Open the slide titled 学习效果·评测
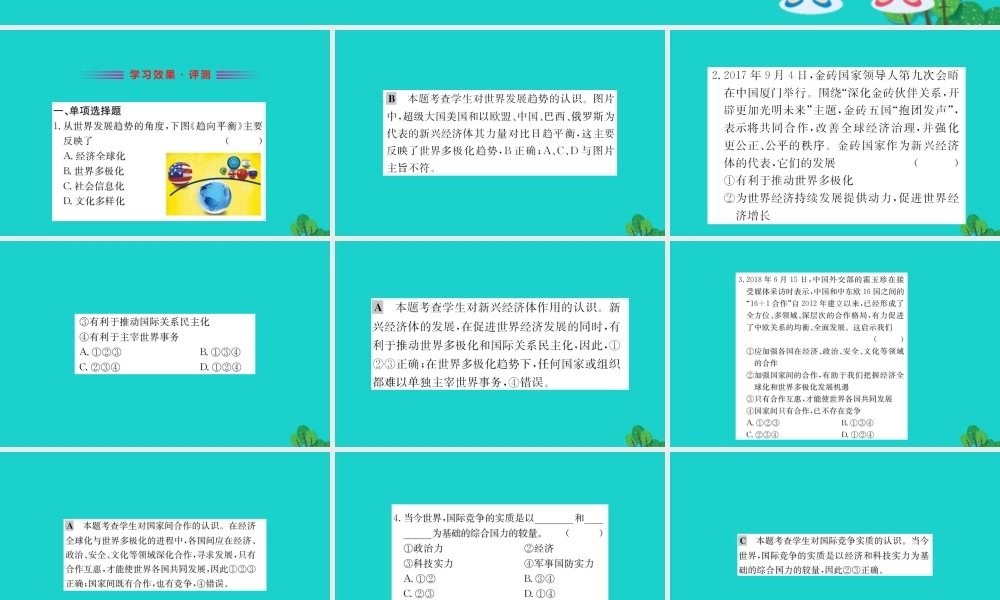 point(165,133)
